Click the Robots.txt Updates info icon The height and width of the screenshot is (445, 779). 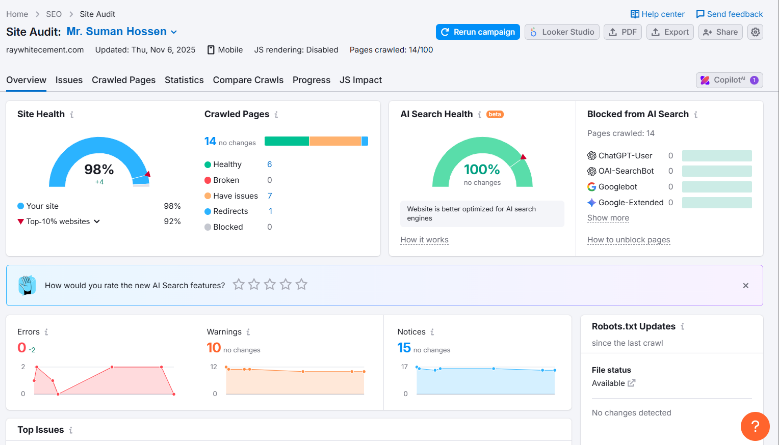[684, 326]
